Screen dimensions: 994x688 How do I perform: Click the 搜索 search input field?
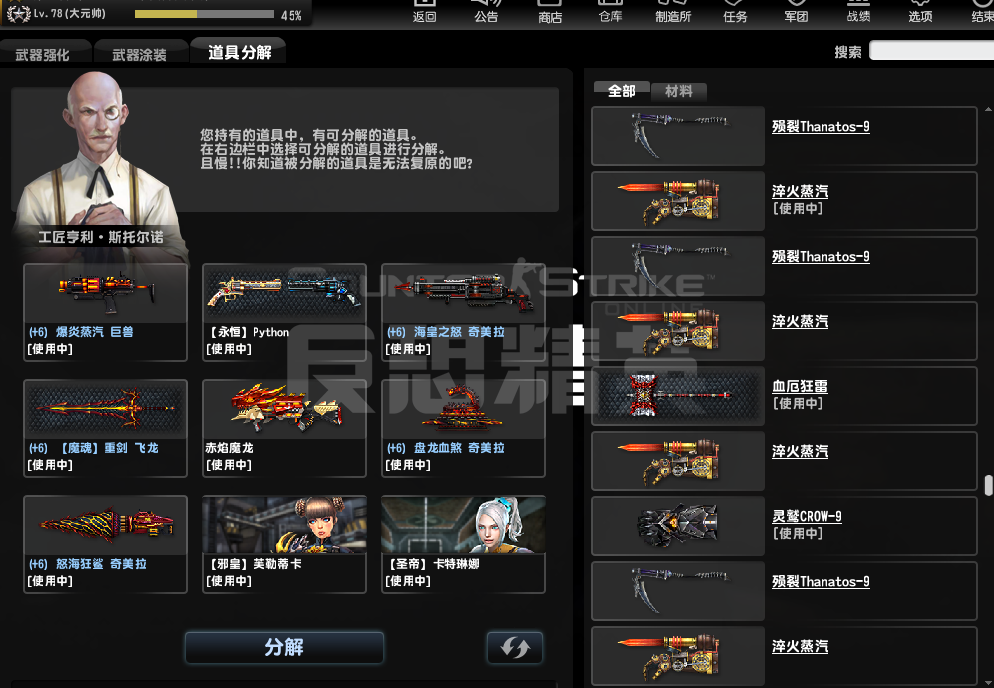(931, 51)
